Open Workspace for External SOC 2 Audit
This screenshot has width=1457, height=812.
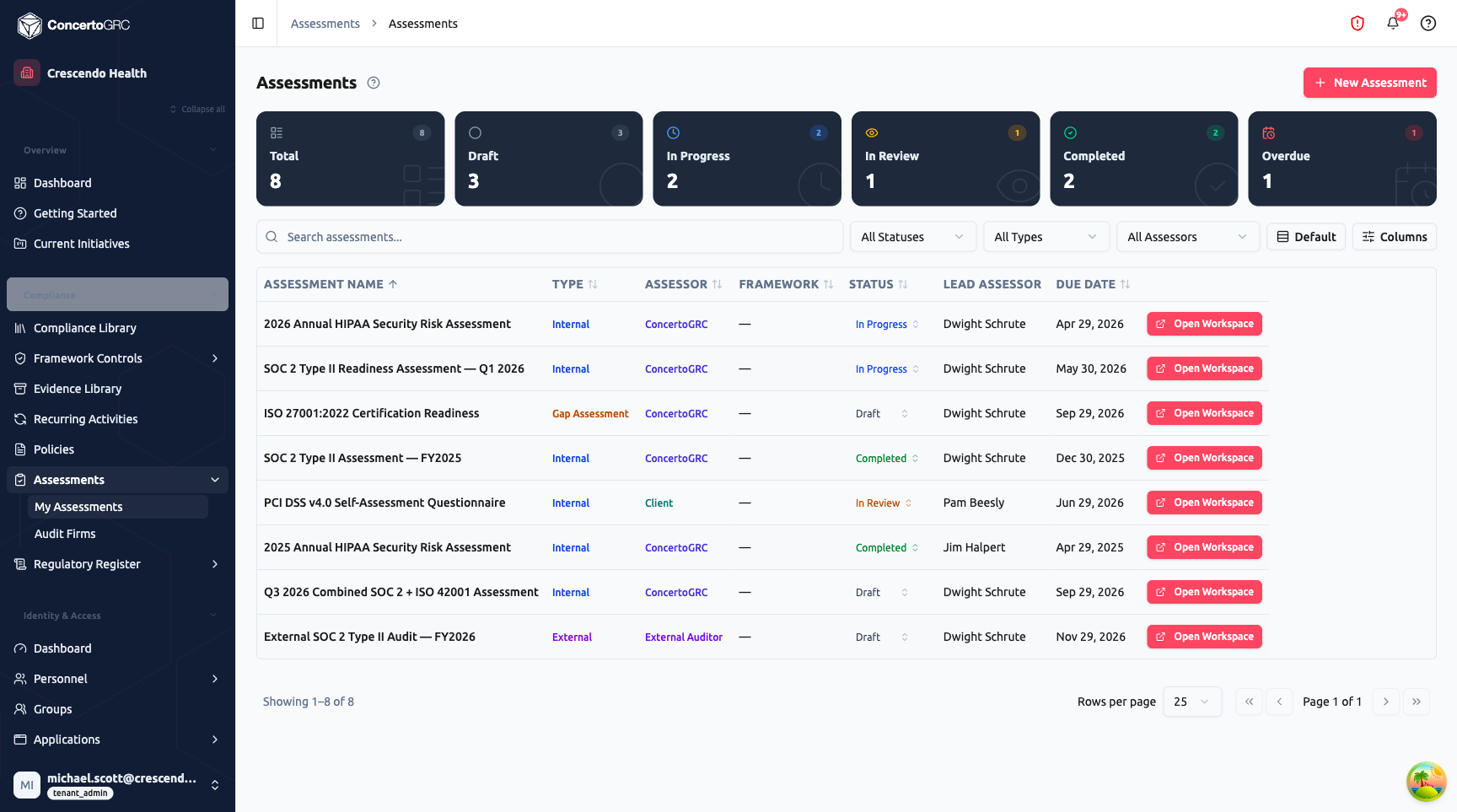click(x=1204, y=637)
